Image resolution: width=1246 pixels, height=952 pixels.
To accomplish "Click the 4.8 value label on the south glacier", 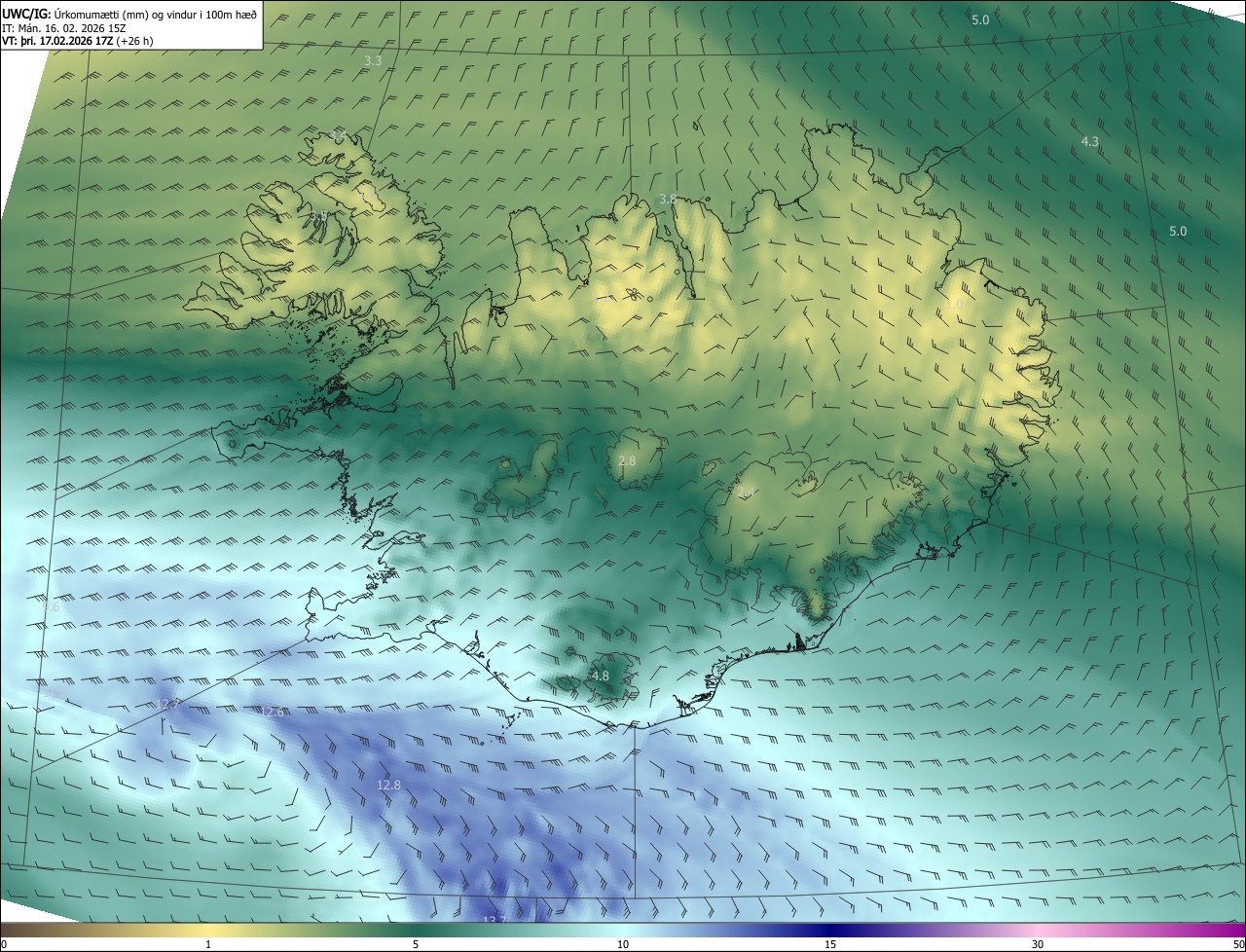I will click(x=601, y=676).
